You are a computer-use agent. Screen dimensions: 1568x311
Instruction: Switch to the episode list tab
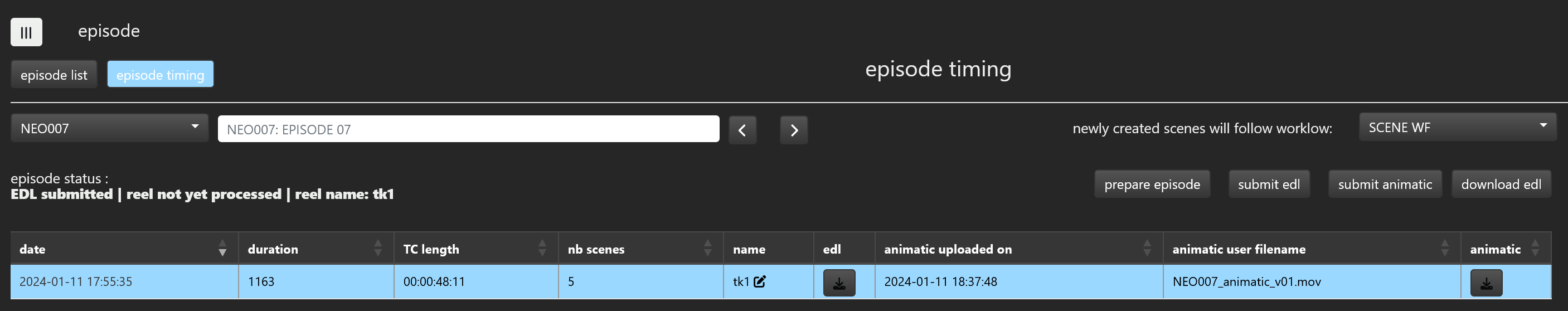click(54, 75)
